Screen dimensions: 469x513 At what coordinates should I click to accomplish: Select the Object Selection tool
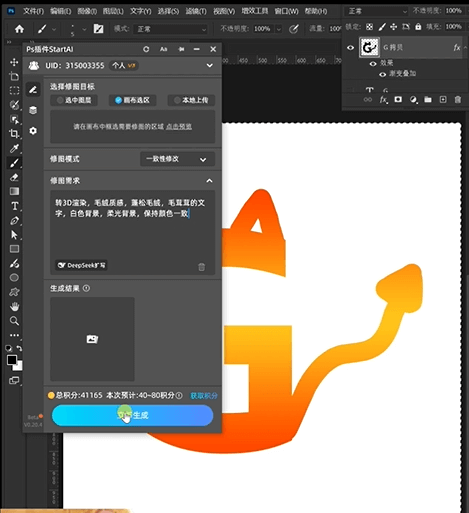(x=14, y=119)
